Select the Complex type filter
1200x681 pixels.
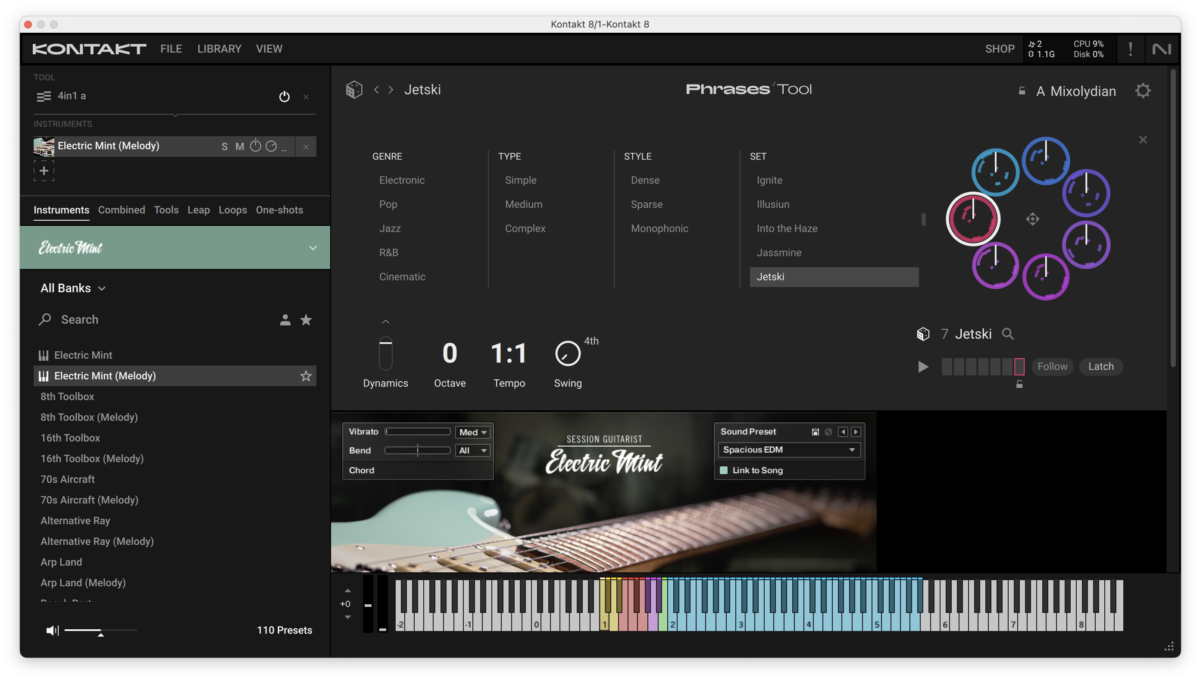click(525, 229)
